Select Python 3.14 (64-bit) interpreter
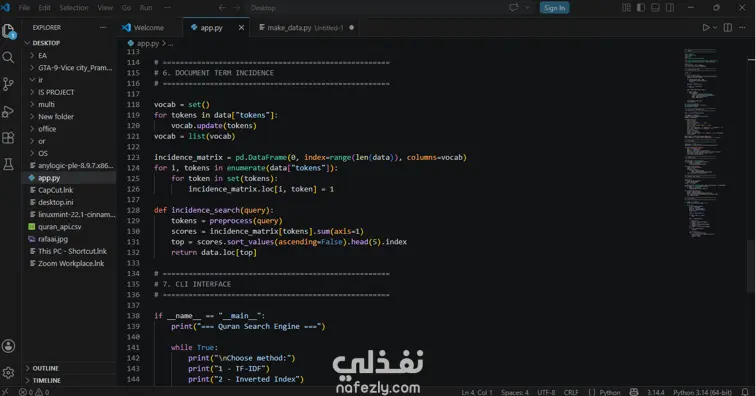 click(x=702, y=392)
